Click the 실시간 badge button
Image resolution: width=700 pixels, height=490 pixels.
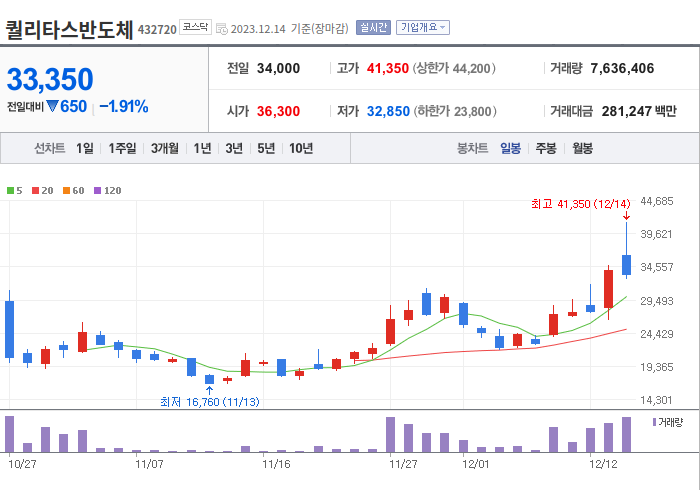pyautogui.click(x=373, y=28)
